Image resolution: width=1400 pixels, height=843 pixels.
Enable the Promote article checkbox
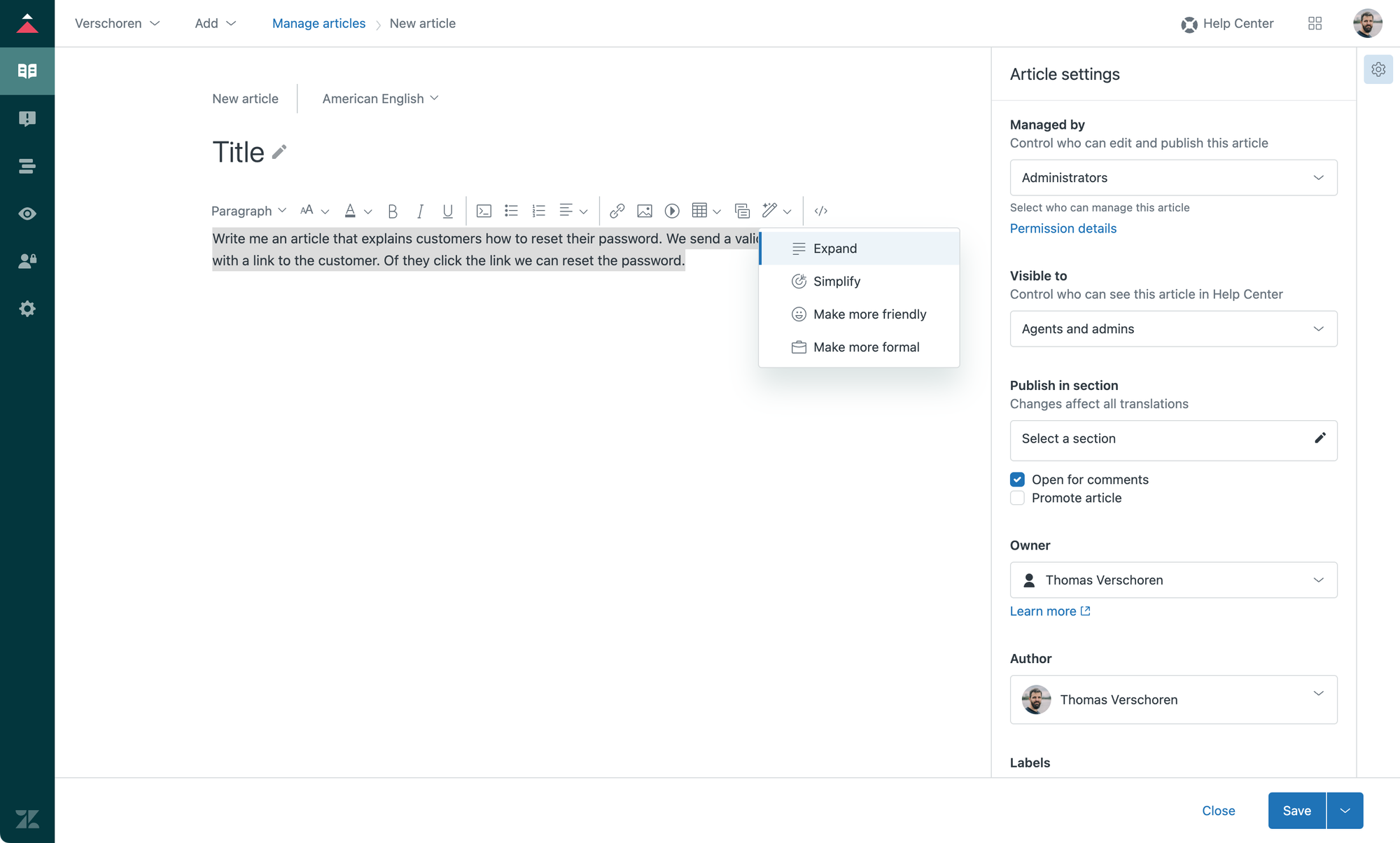(1017, 498)
